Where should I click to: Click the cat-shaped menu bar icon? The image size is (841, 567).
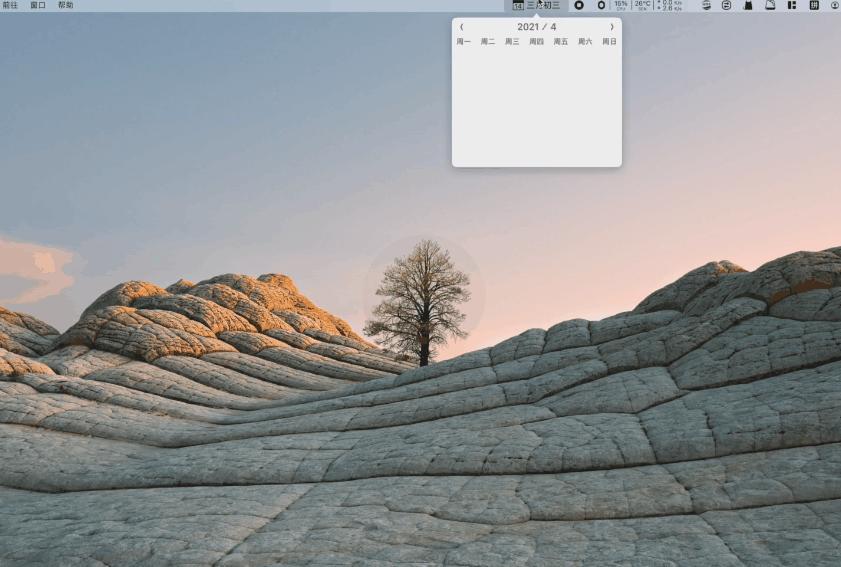coord(748,5)
